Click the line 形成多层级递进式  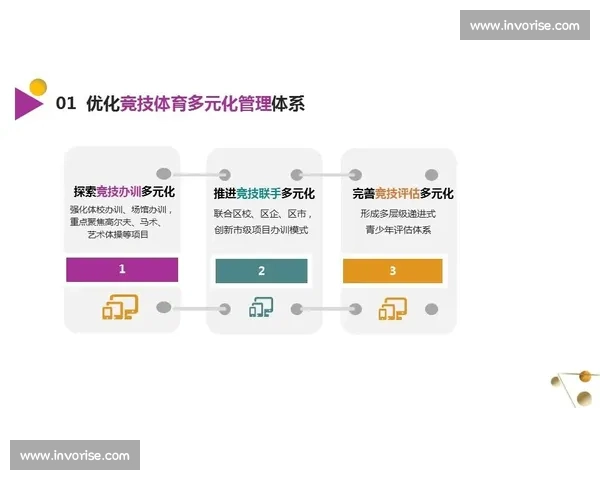pos(398,214)
